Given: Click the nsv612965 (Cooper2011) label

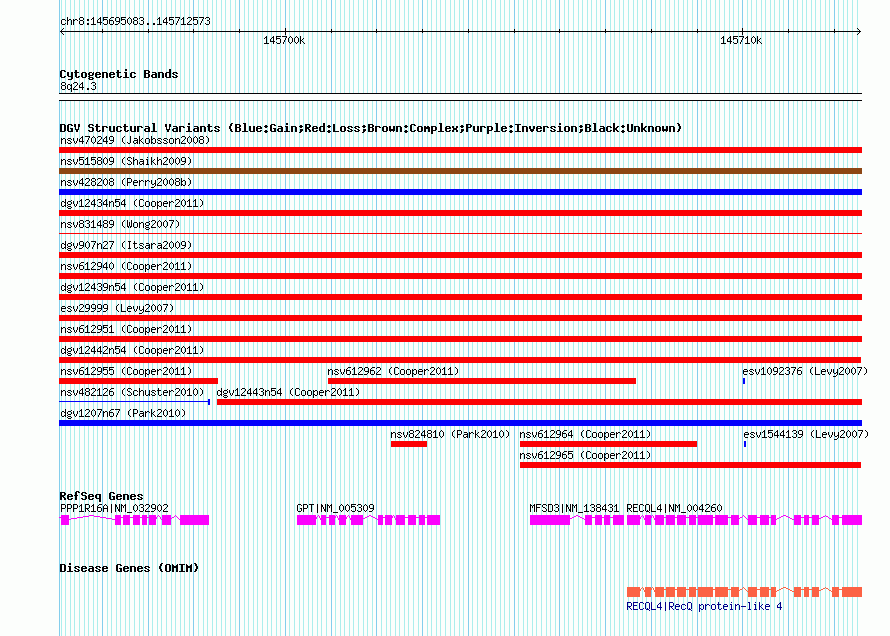Looking at the screenshot, I should (585, 455).
